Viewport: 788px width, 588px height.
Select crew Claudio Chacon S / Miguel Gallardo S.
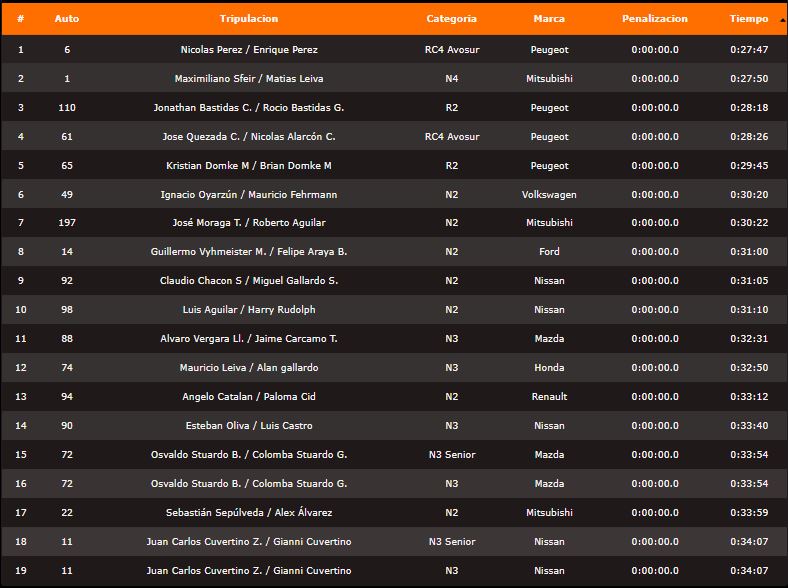coord(249,281)
